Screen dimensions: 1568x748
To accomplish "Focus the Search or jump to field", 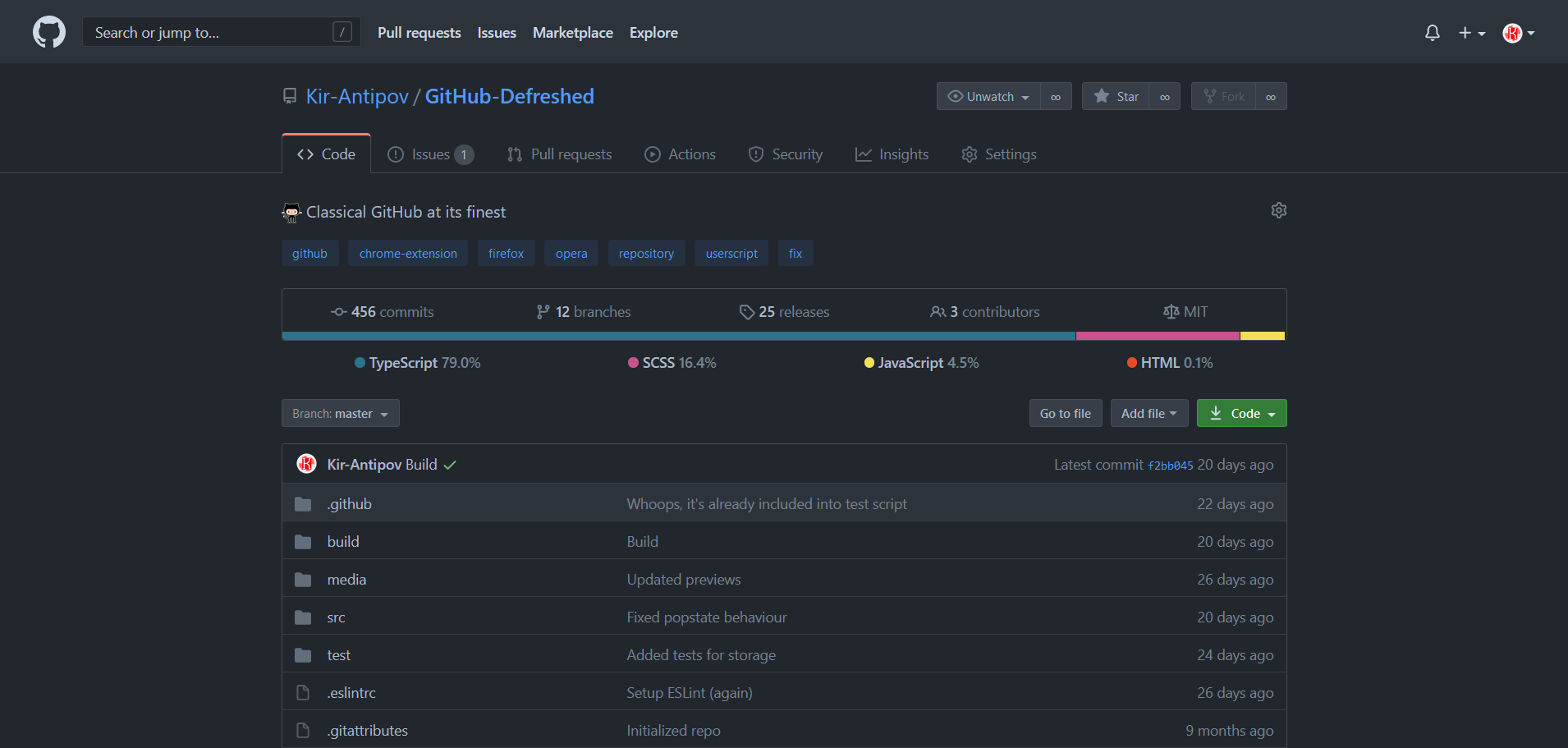I will tap(222, 32).
